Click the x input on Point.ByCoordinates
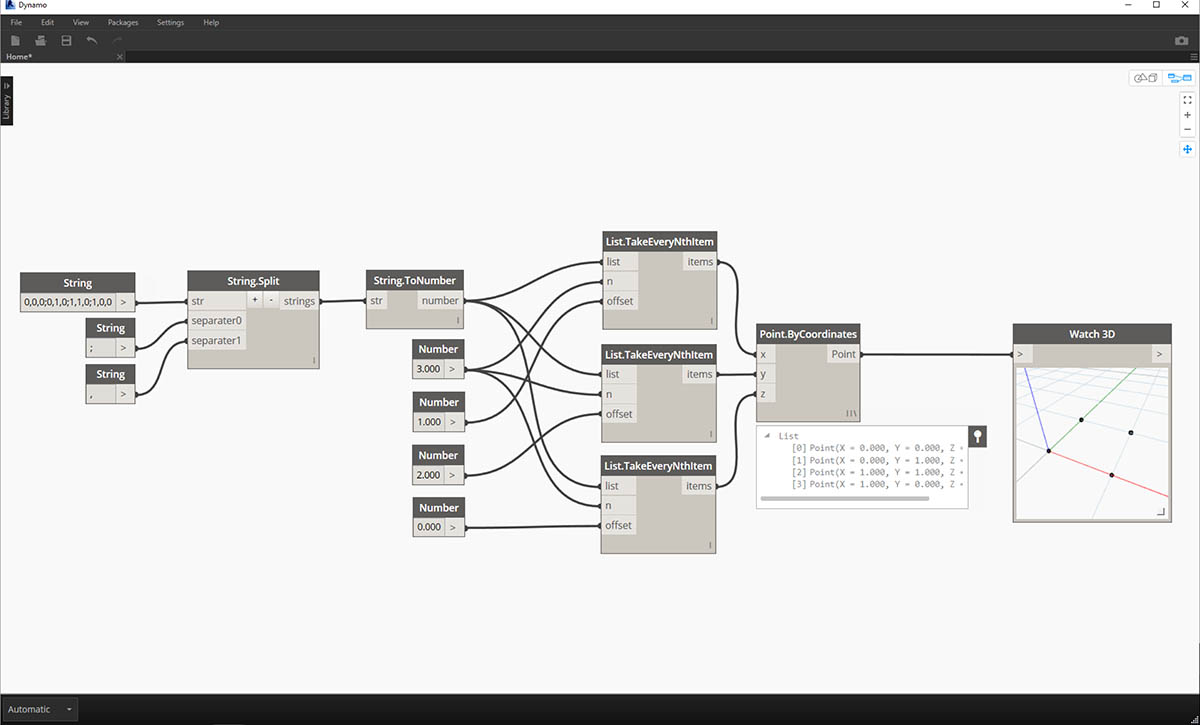The height and width of the screenshot is (725, 1200). tap(764, 354)
